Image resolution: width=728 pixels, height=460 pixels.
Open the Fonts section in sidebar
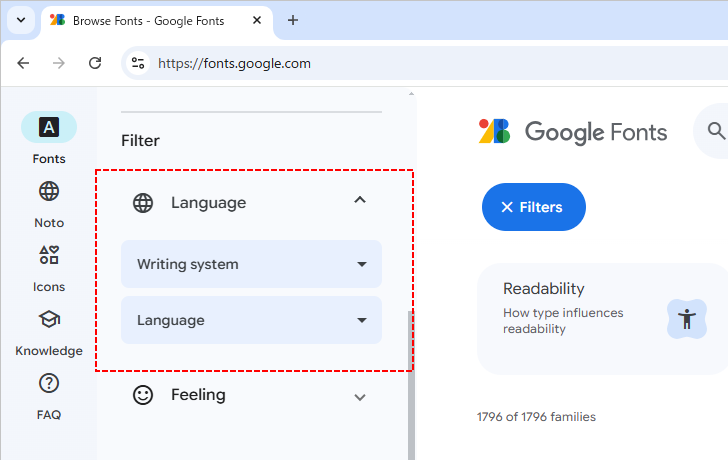(48, 127)
